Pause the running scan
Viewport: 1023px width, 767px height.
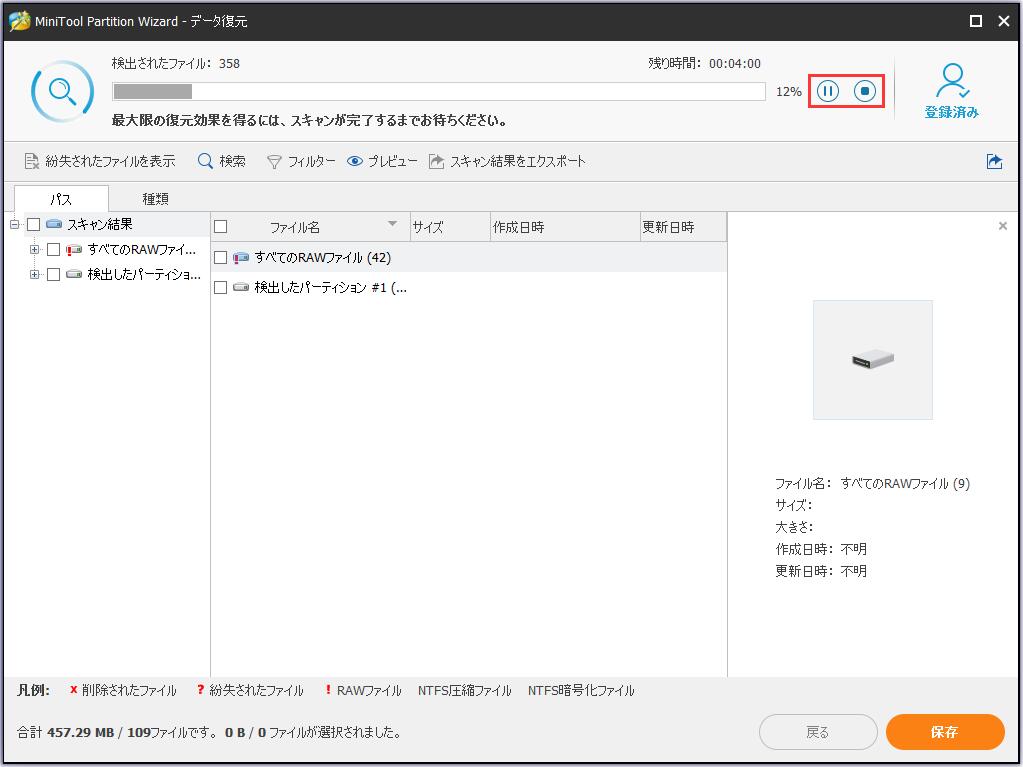828,91
